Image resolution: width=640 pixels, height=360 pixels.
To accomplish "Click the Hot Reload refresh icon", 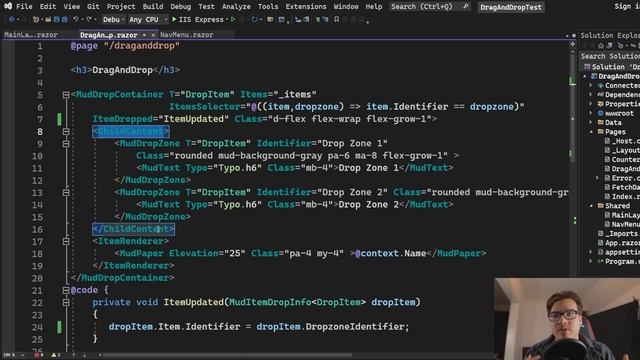I will click(x=255, y=19).
